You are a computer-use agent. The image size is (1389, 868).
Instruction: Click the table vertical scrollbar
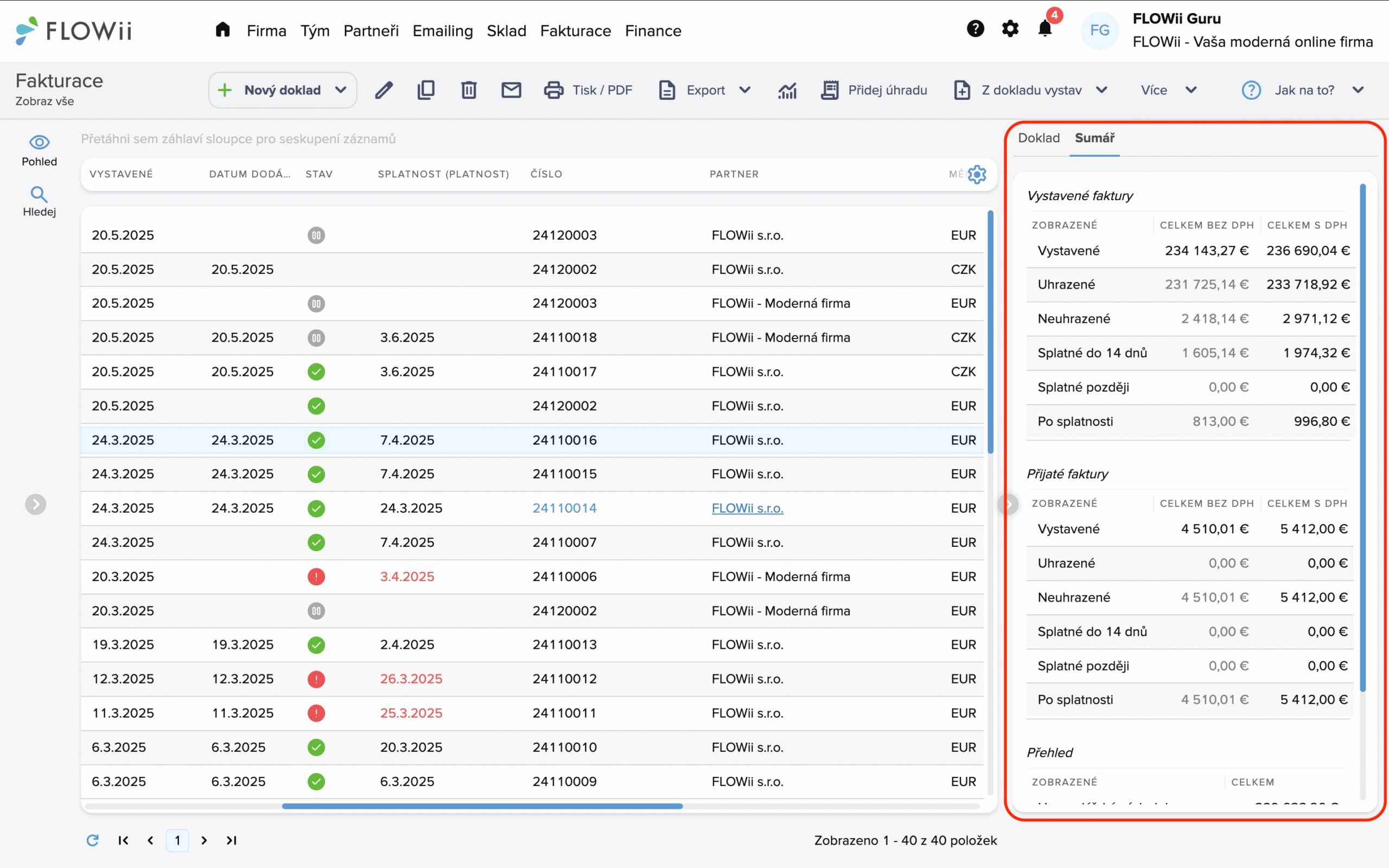(x=990, y=333)
